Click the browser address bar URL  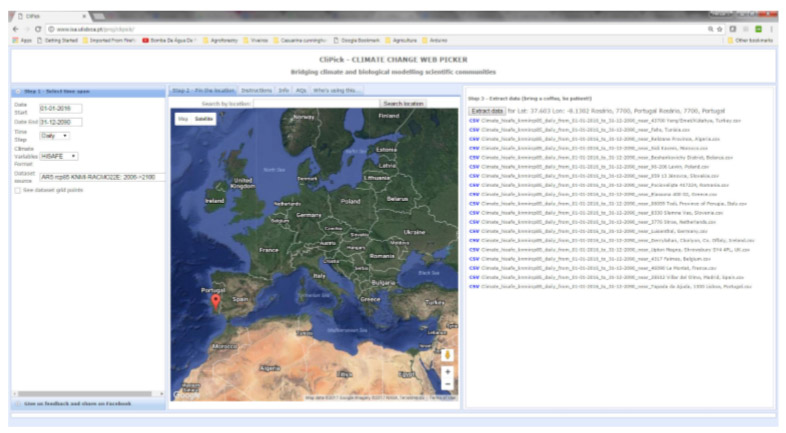click(x=95, y=29)
